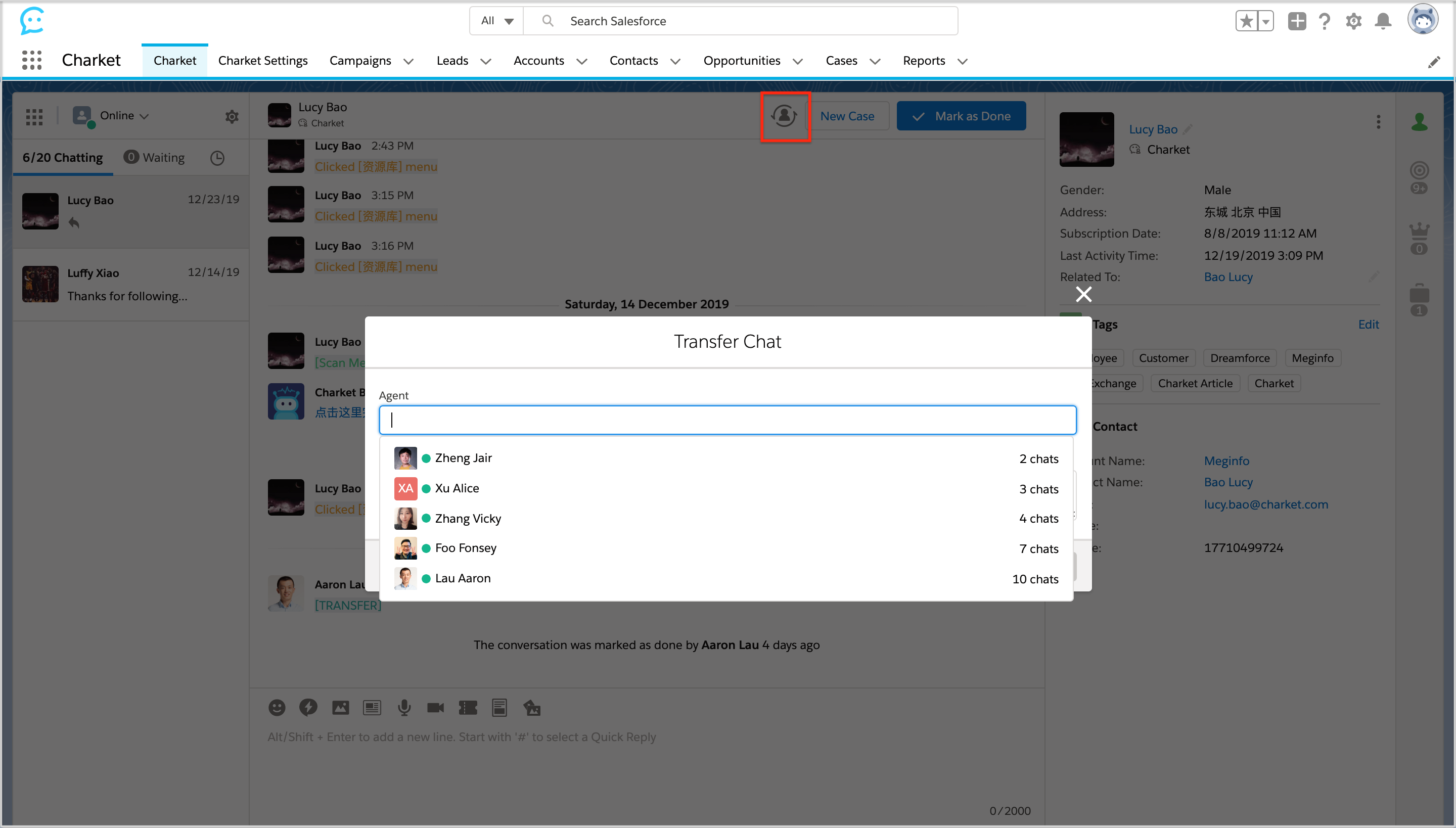Expand Opportunities tab chevron

798,62
